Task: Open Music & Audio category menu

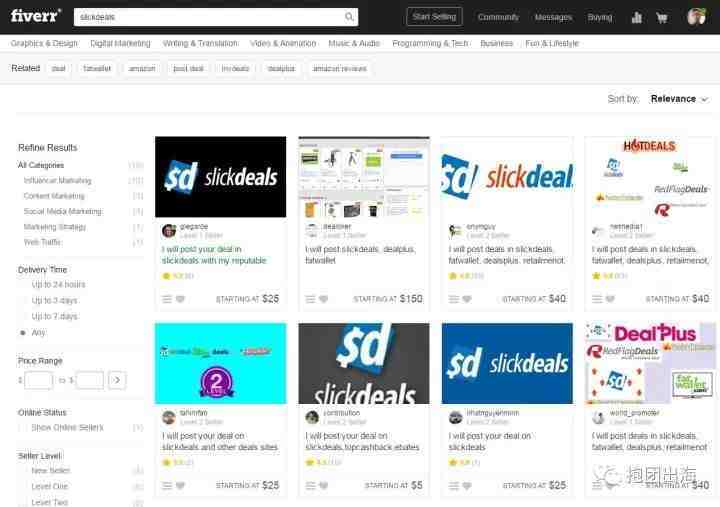Action: pyautogui.click(x=354, y=43)
